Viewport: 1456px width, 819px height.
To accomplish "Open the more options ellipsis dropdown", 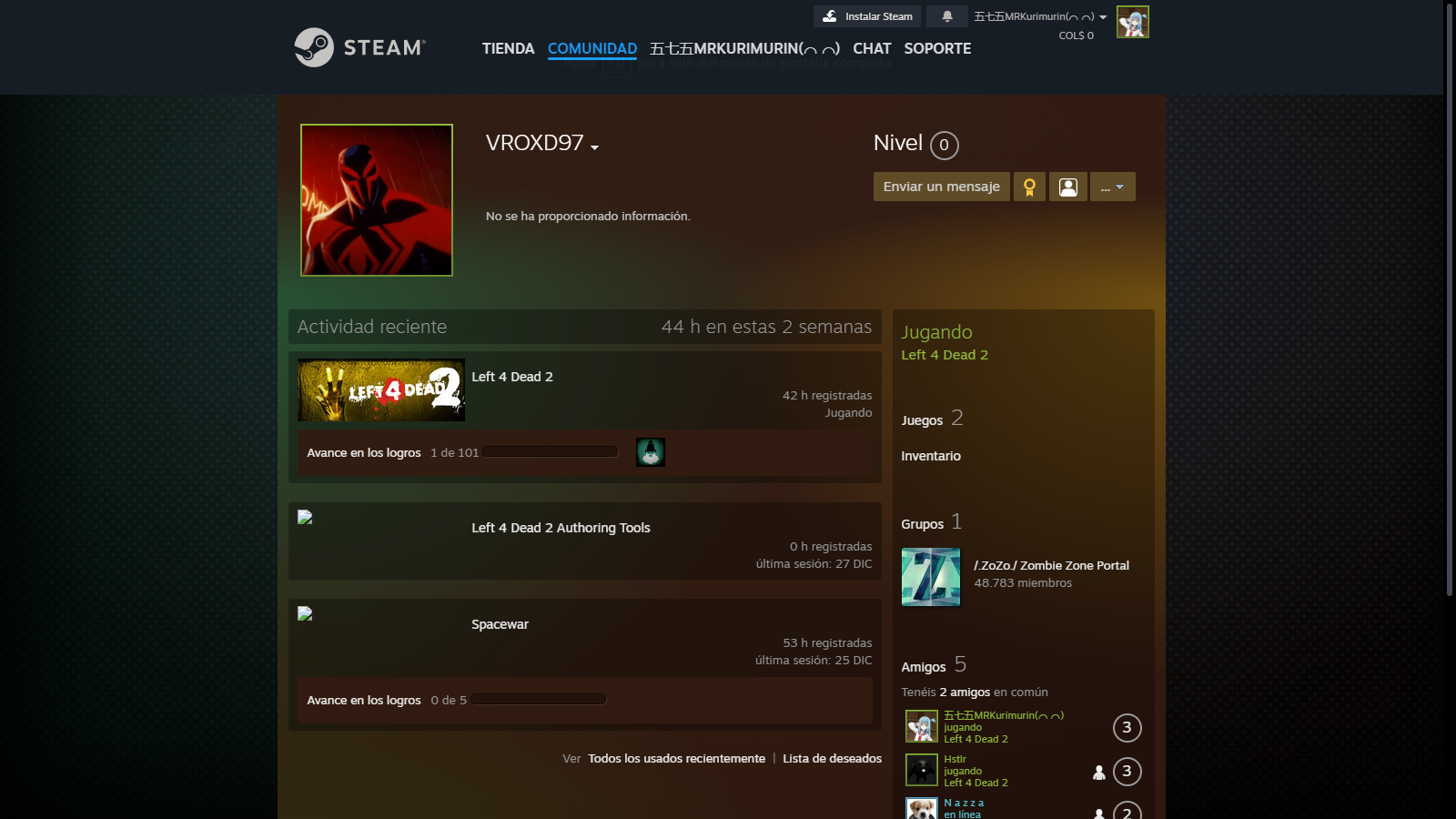I will 1112,187.
